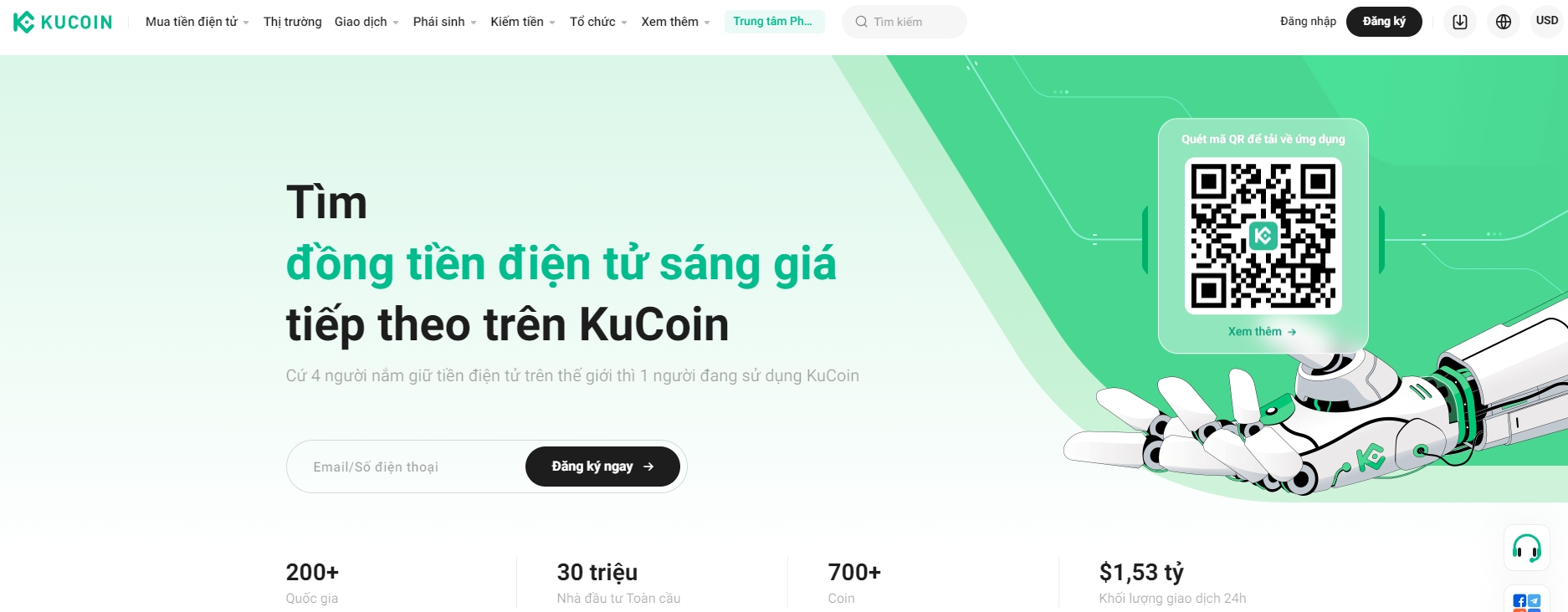Click the Đăng ký button in header
This screenshot has height=612, width=1568.
(x=1384, y=22)
